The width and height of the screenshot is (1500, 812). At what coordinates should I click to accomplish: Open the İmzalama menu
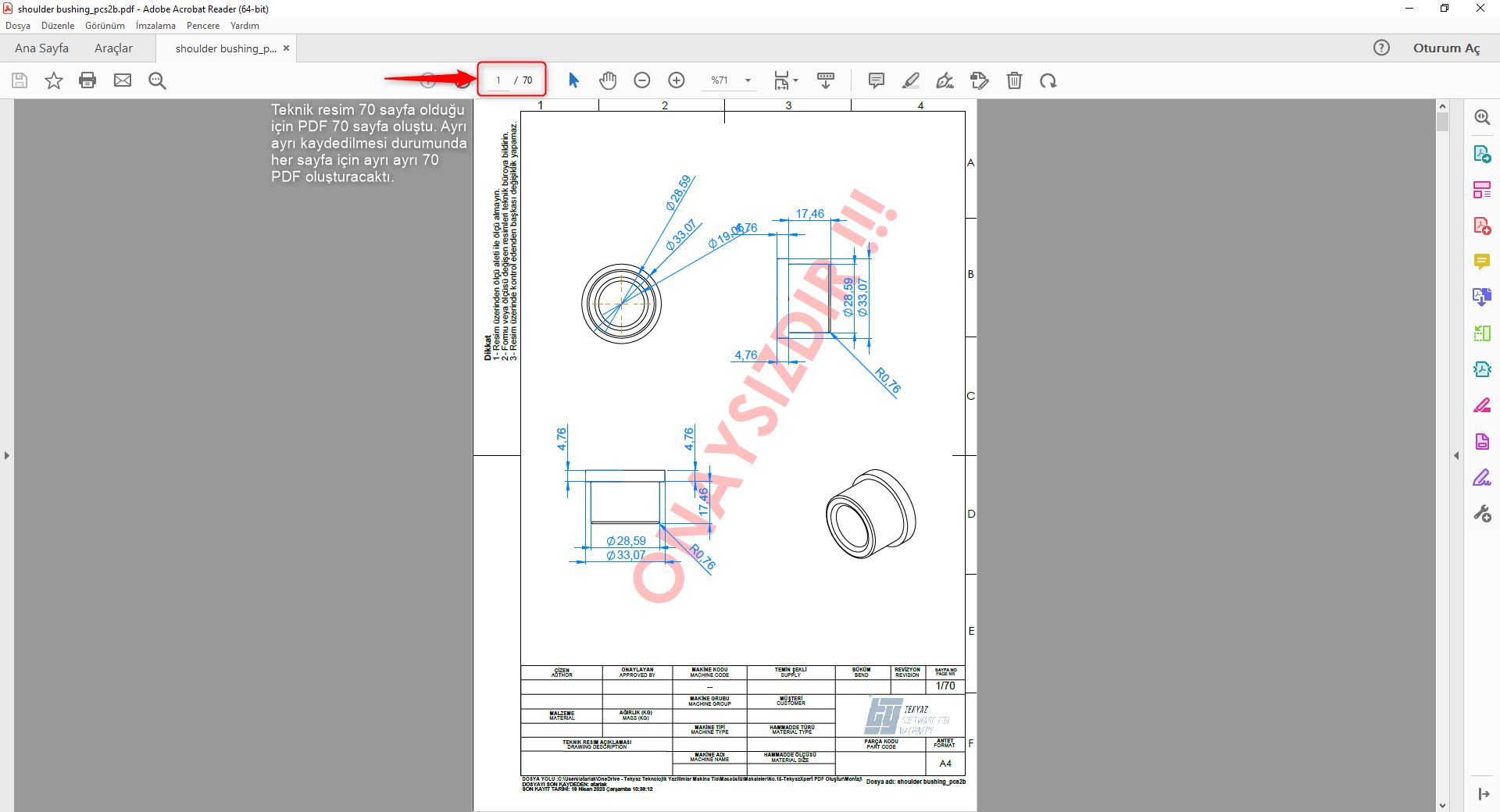[x=155, y=26]
